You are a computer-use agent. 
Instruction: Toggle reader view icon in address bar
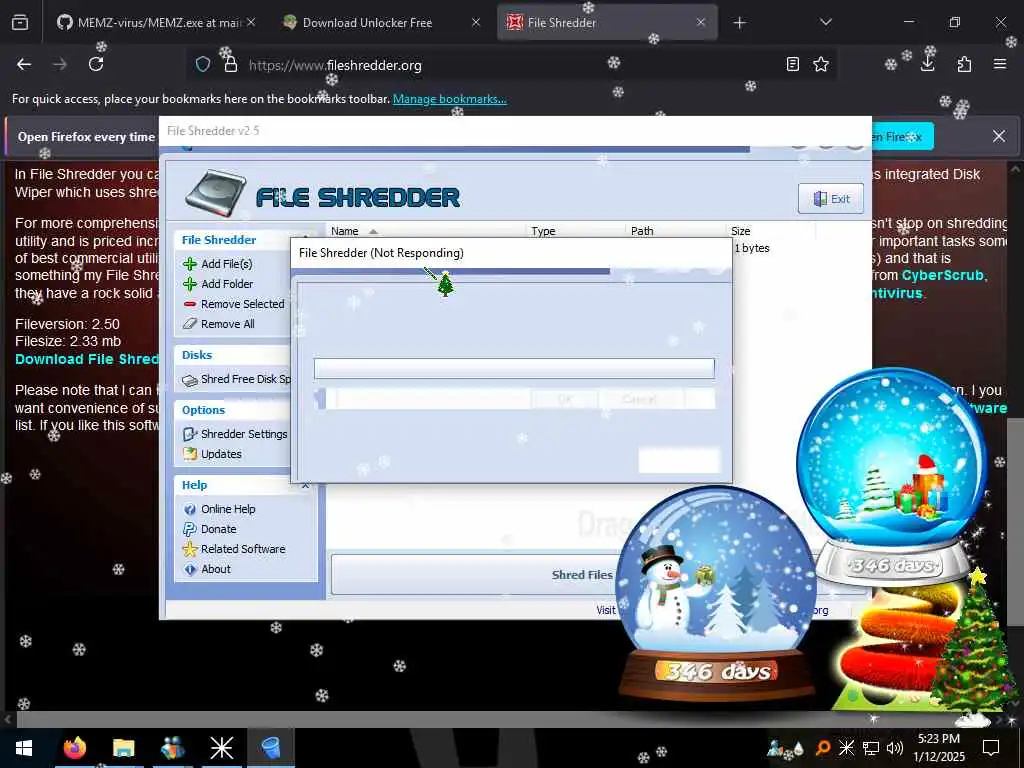coord(792,64)
